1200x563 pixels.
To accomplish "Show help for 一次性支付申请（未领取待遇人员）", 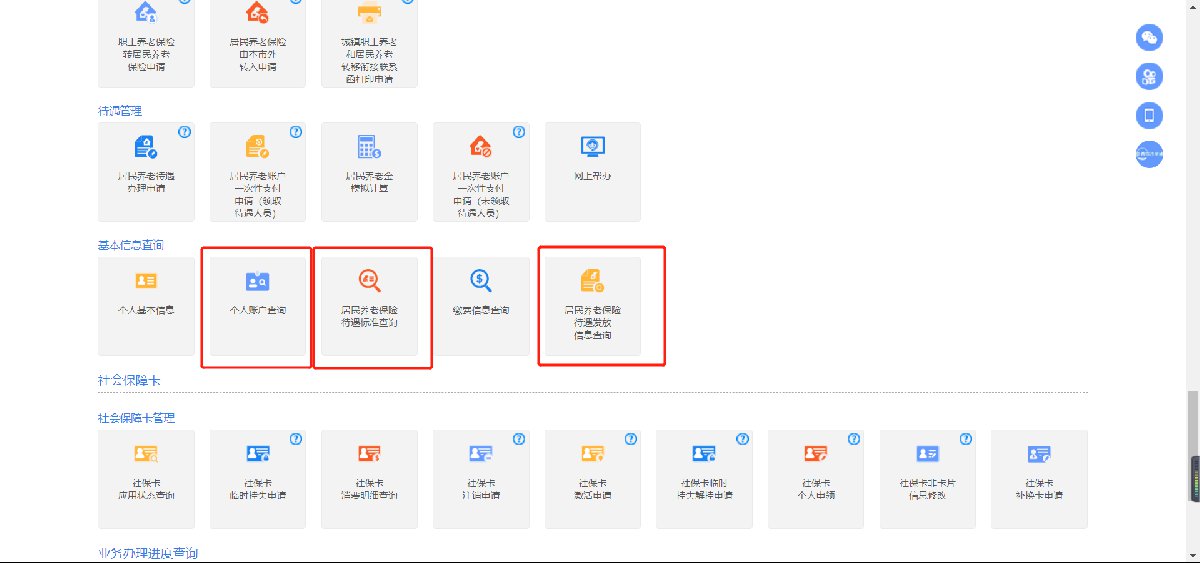I will pyautogui.click(x=519, y=132).
